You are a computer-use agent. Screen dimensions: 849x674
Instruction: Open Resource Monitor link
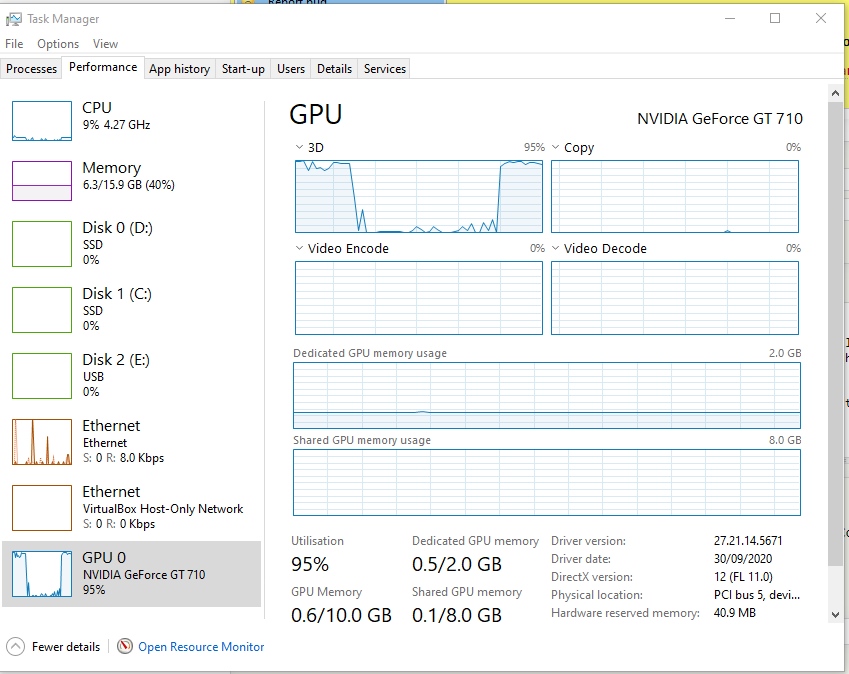(x=201, y=646)
